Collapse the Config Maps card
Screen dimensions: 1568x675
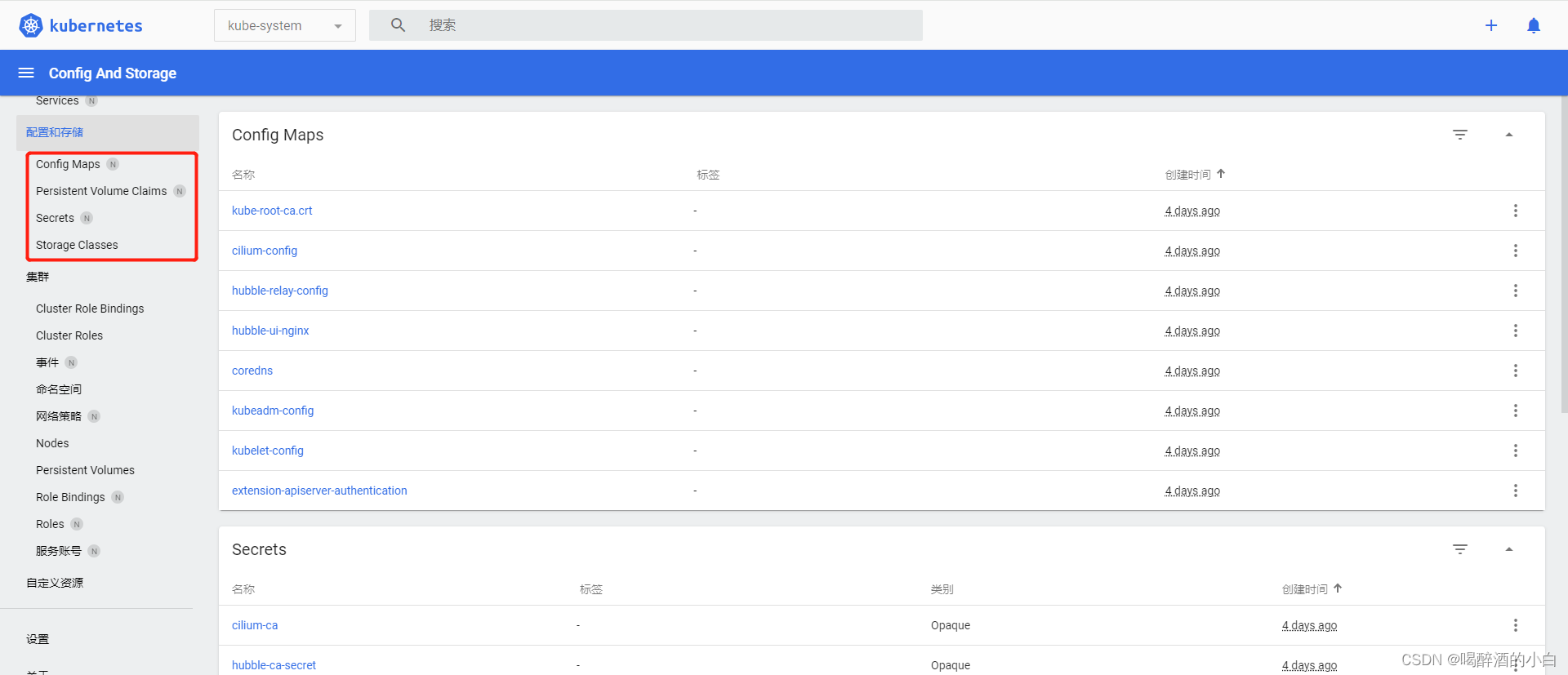click(1509, 135)
